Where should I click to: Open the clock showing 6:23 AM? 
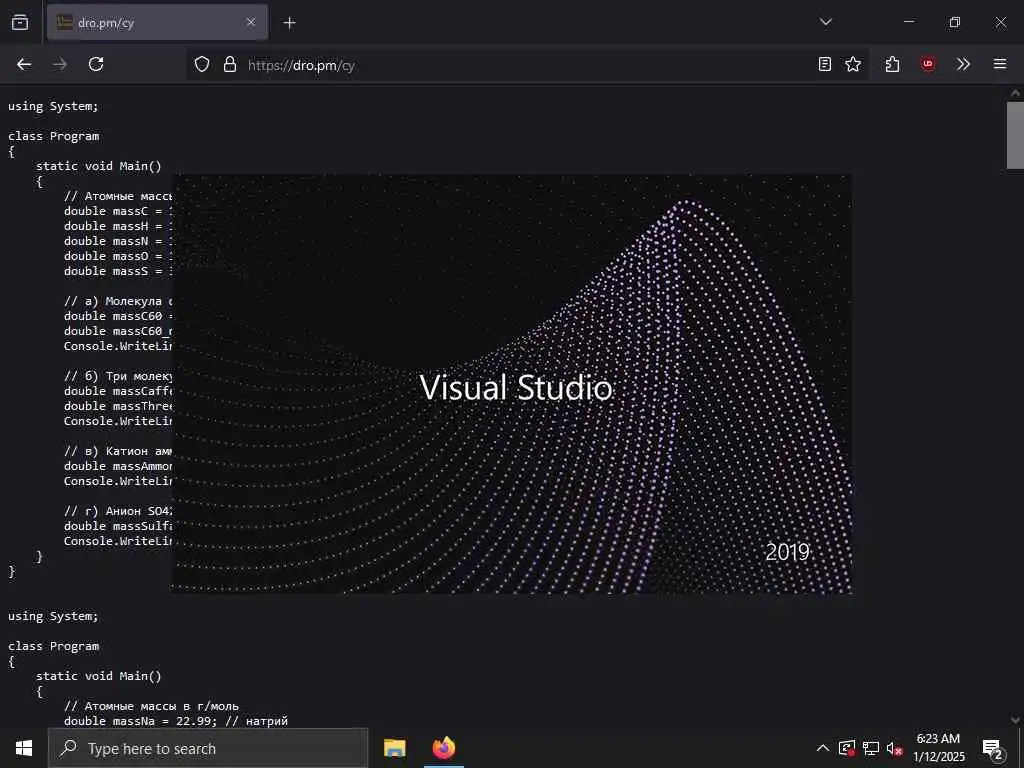pyautogui.click(x=938, y=748)
